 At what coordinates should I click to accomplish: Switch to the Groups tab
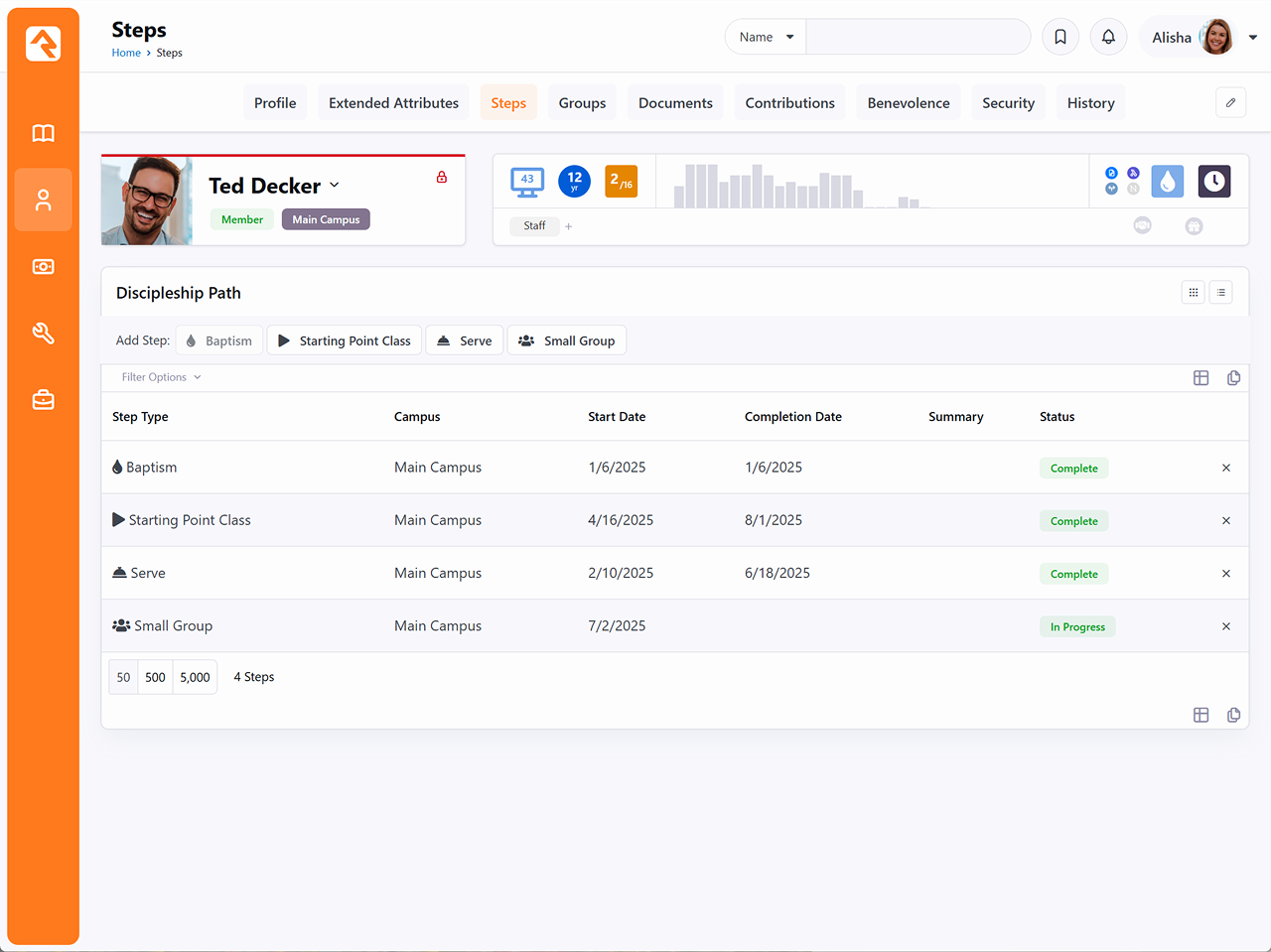coord(582,103)
